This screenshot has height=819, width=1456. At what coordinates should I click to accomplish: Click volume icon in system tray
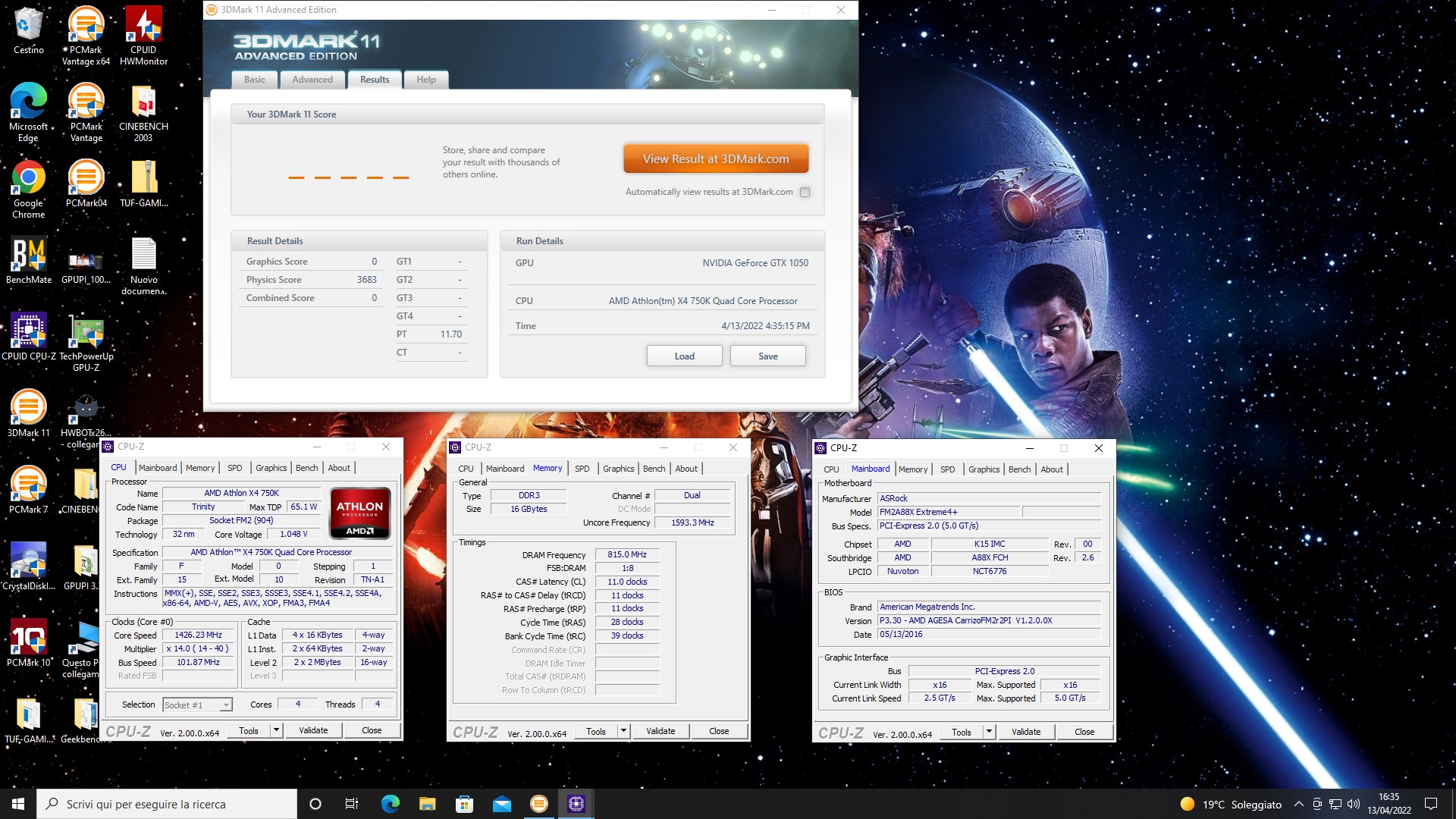click(x=1354, y=804)
